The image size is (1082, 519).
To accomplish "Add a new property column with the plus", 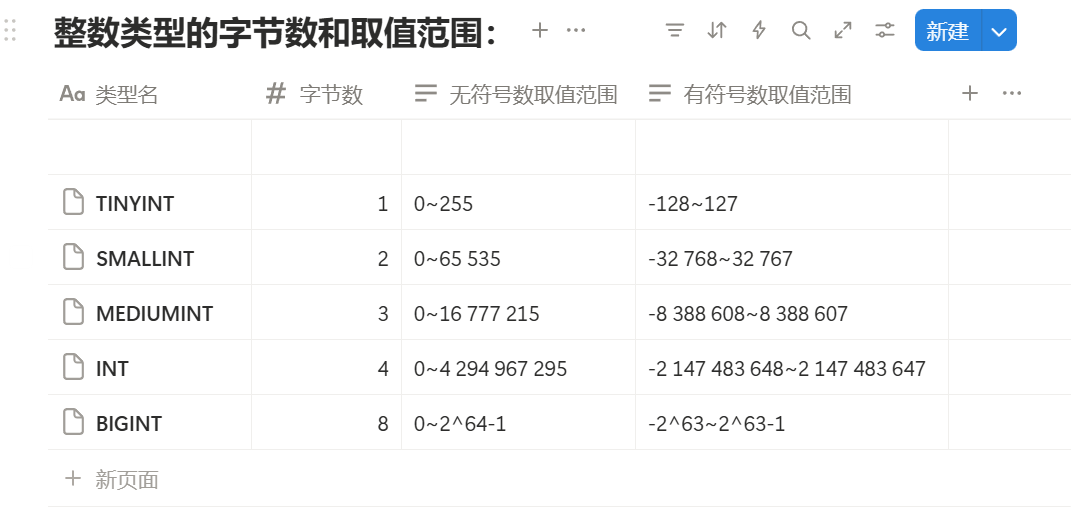I will coord(970,93).
